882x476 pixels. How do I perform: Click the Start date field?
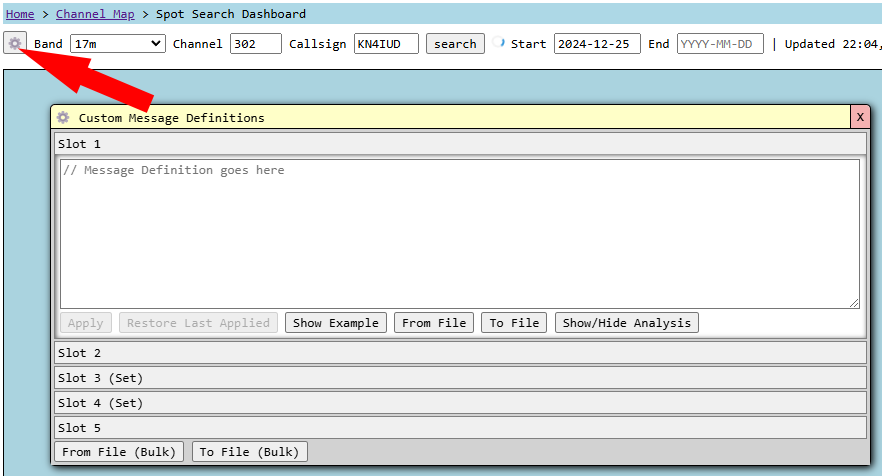(x=596, y=44)
